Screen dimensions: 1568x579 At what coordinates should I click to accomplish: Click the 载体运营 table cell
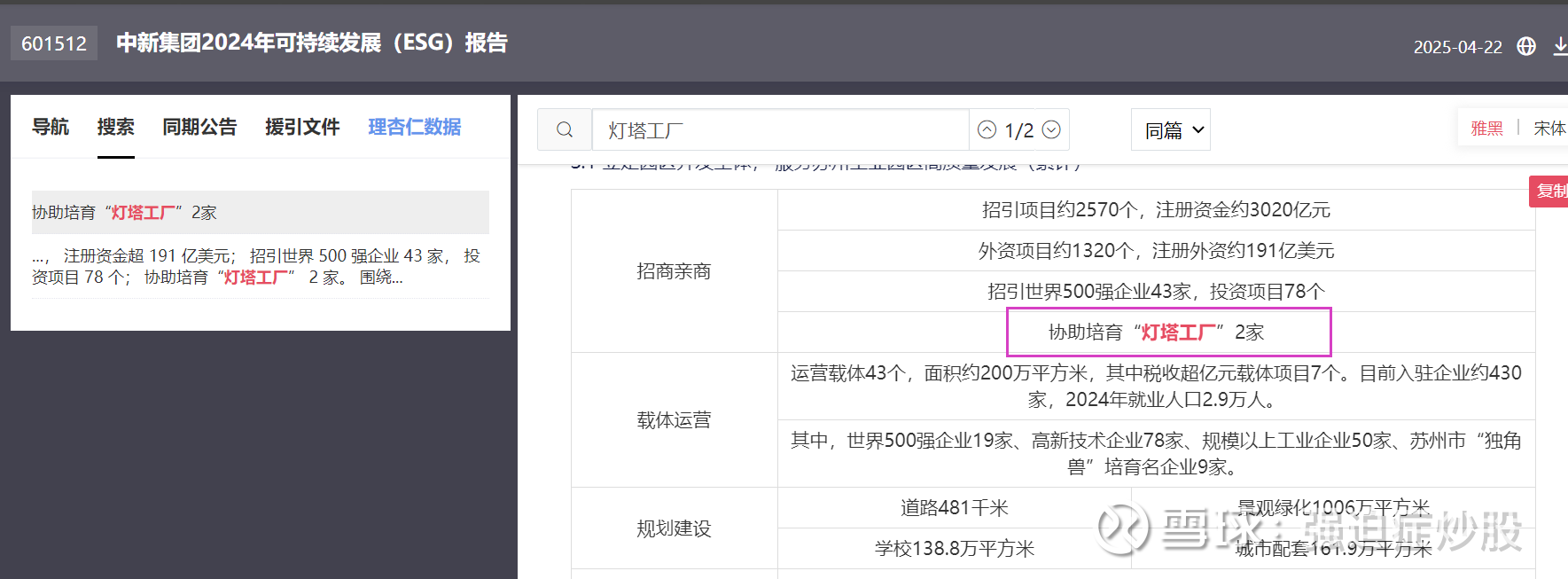[675, 420]
